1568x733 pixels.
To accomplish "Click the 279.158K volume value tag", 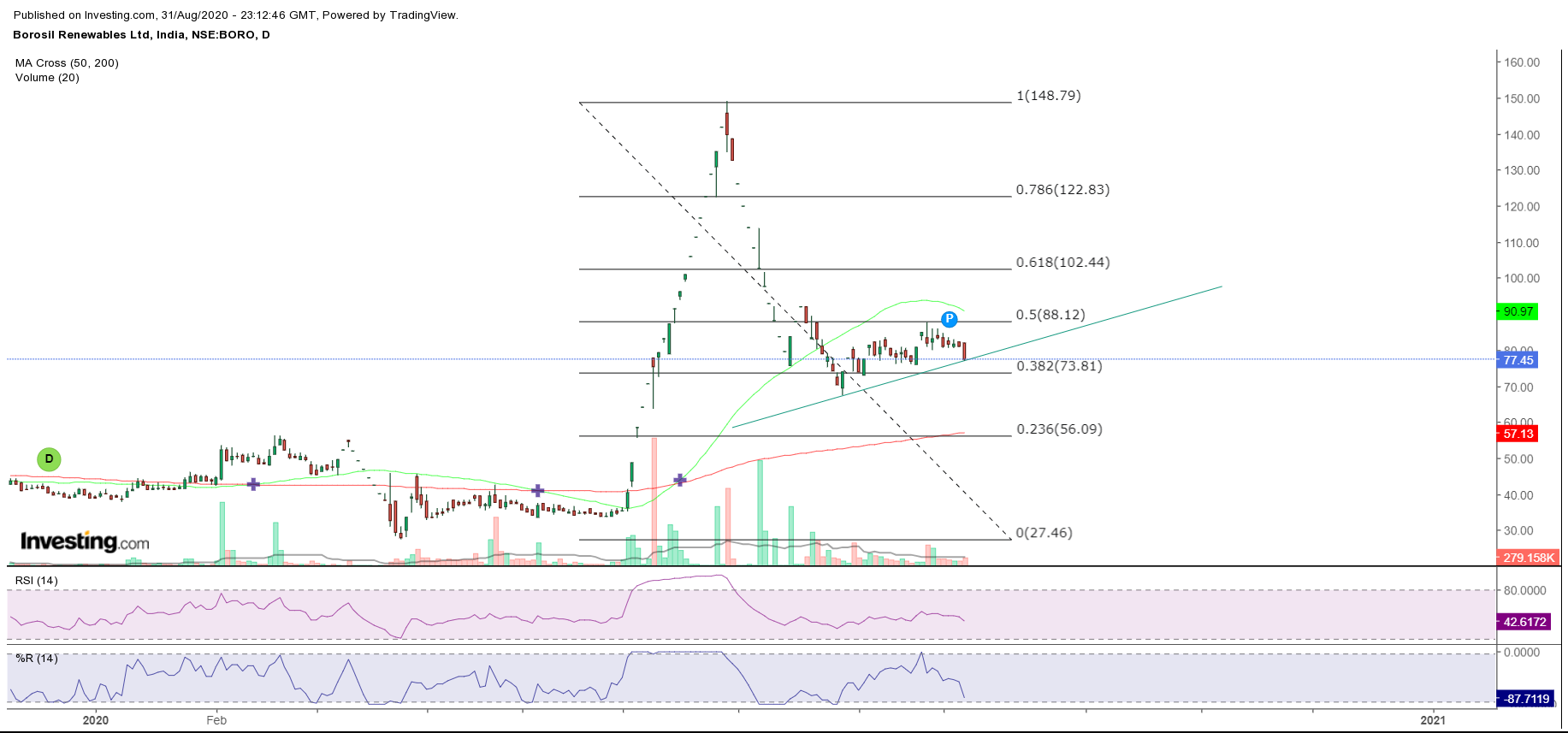I will (x=1528, y=558).
